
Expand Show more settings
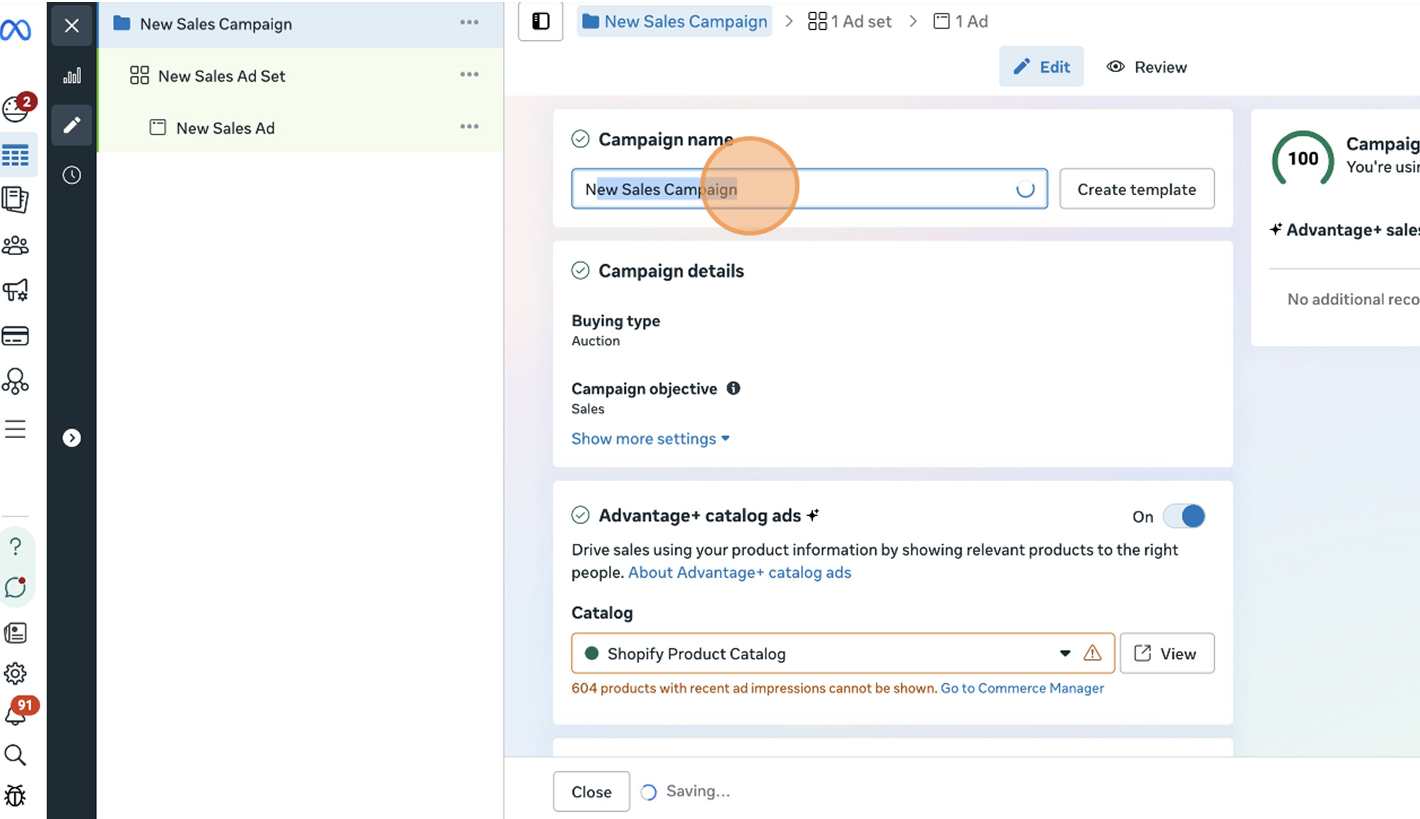pos(650,439)
